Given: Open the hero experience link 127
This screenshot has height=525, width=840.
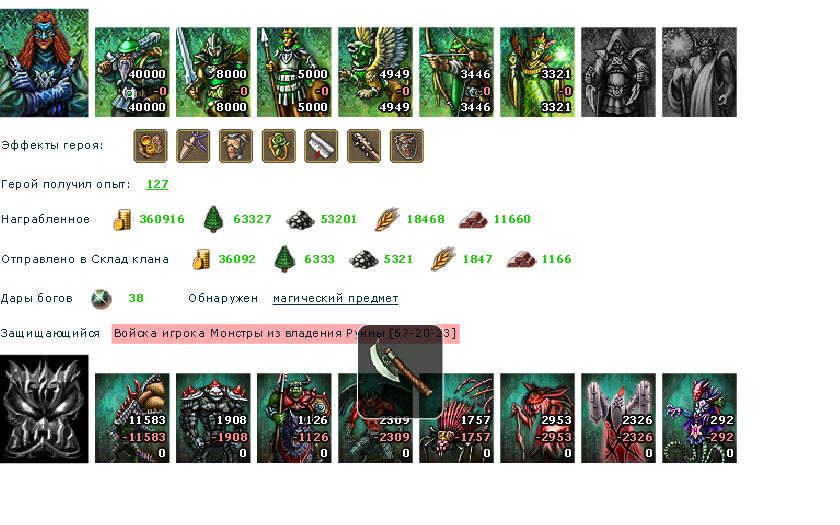Looking at the screenshot, I should [x=157, y=184].
